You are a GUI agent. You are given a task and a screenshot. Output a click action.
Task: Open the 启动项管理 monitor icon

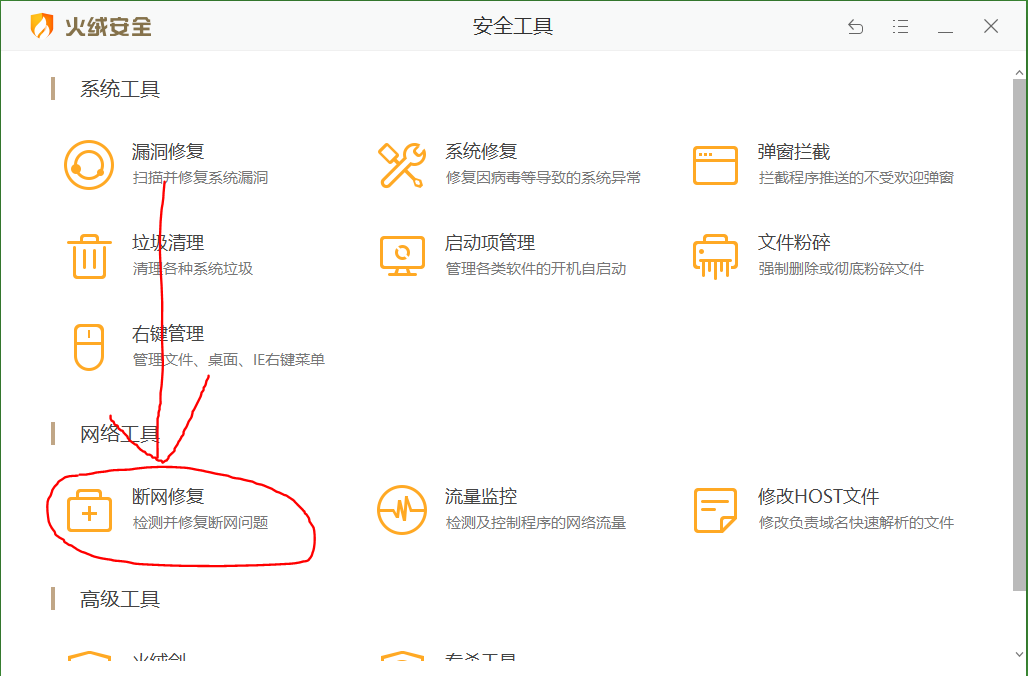(x=402, y=256)
